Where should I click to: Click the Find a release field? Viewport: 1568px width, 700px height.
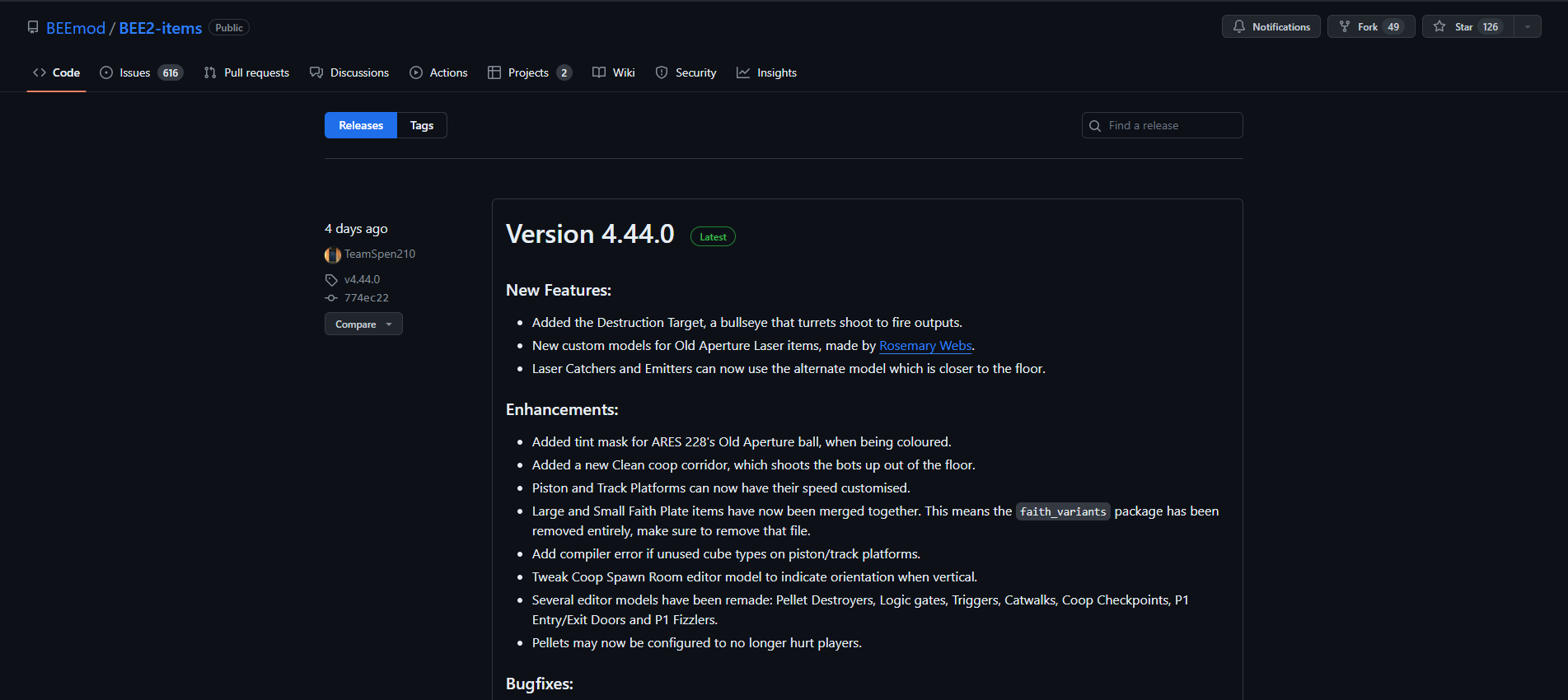coord(1170,126)
